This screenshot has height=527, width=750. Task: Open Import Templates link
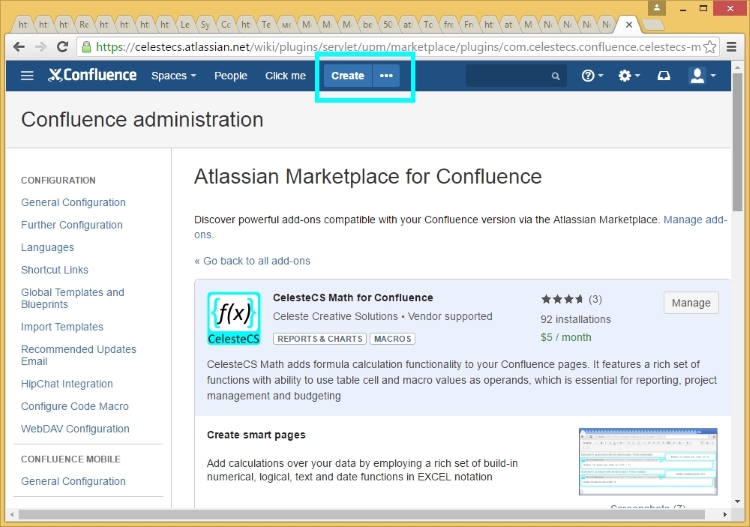(62, 327)
